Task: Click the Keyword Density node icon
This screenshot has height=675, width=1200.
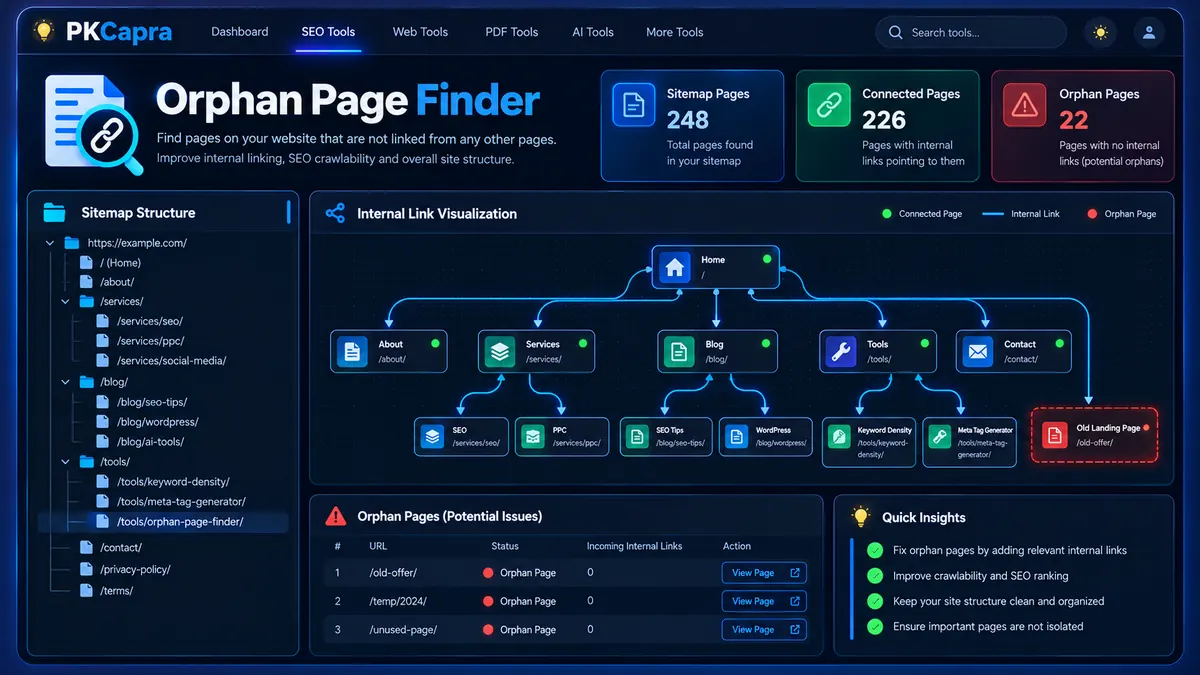Action: tap(839, 437)
